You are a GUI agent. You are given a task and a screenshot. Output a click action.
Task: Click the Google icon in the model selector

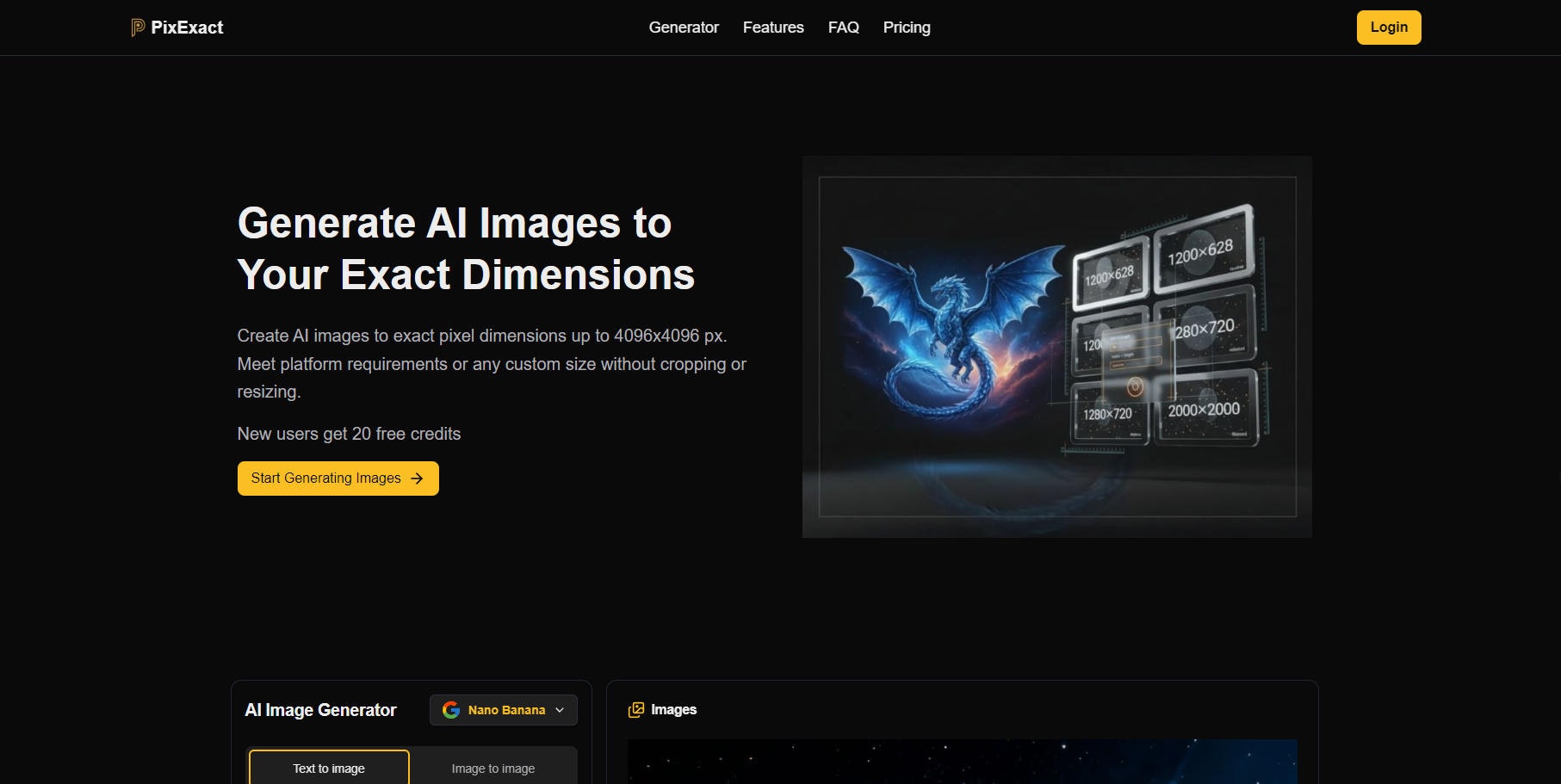coord(452,710)
